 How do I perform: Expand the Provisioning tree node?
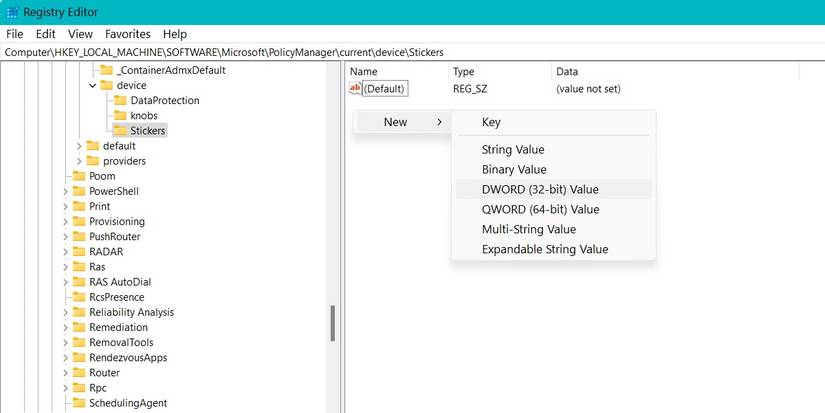pyautogui.click(x=65, y=221)
